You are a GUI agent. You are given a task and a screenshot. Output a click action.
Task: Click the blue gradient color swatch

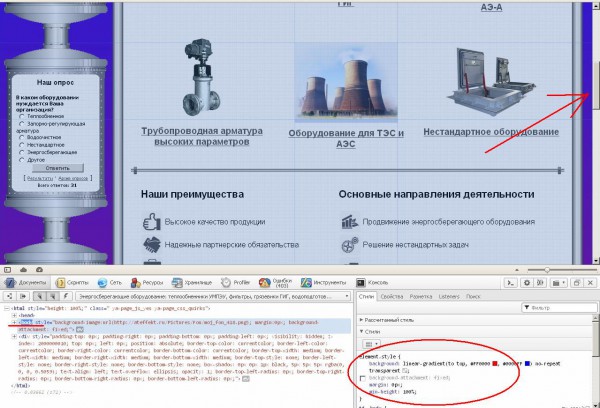click(527, 363)
